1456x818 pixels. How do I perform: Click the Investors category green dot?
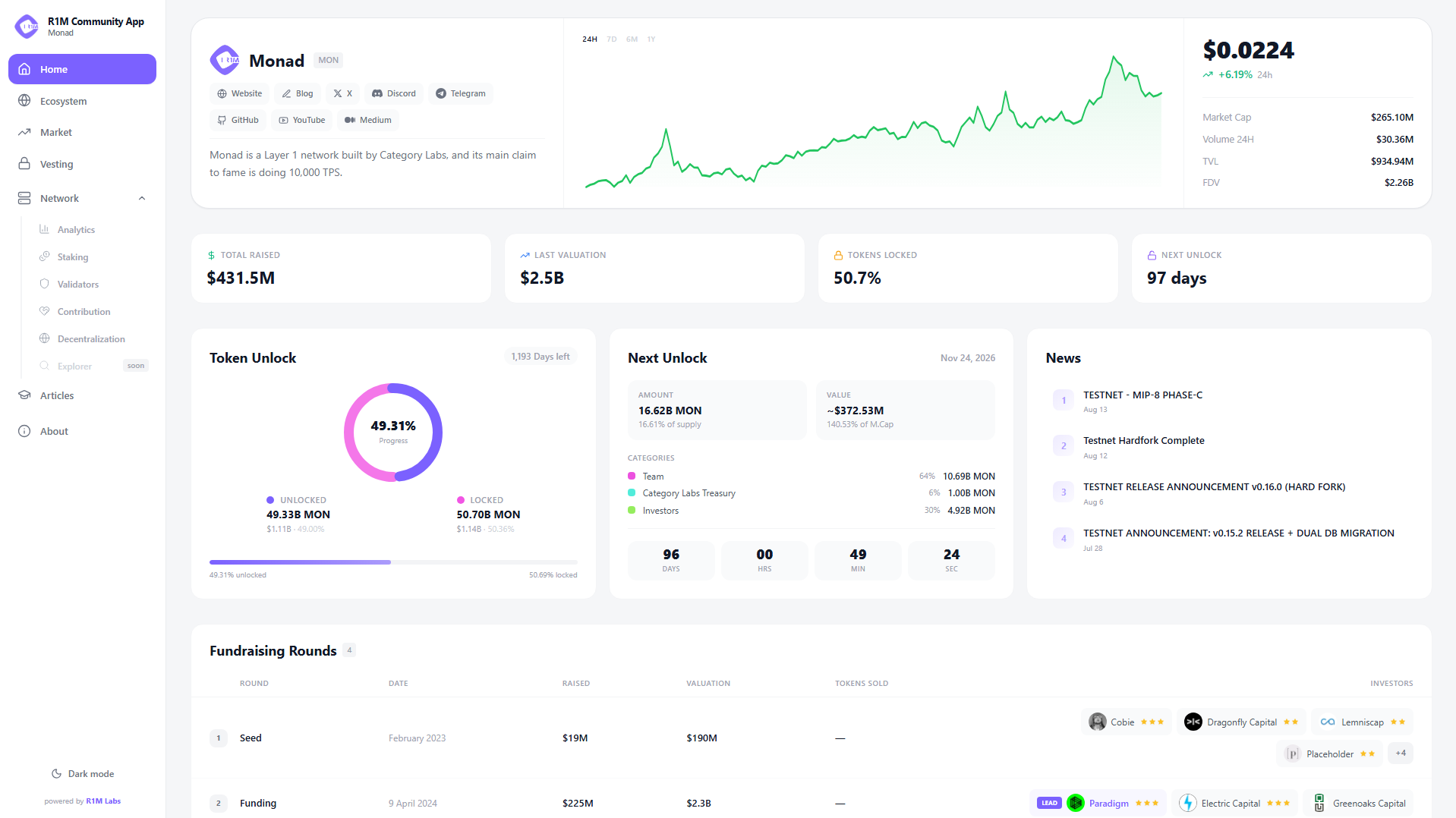[632, 510]
